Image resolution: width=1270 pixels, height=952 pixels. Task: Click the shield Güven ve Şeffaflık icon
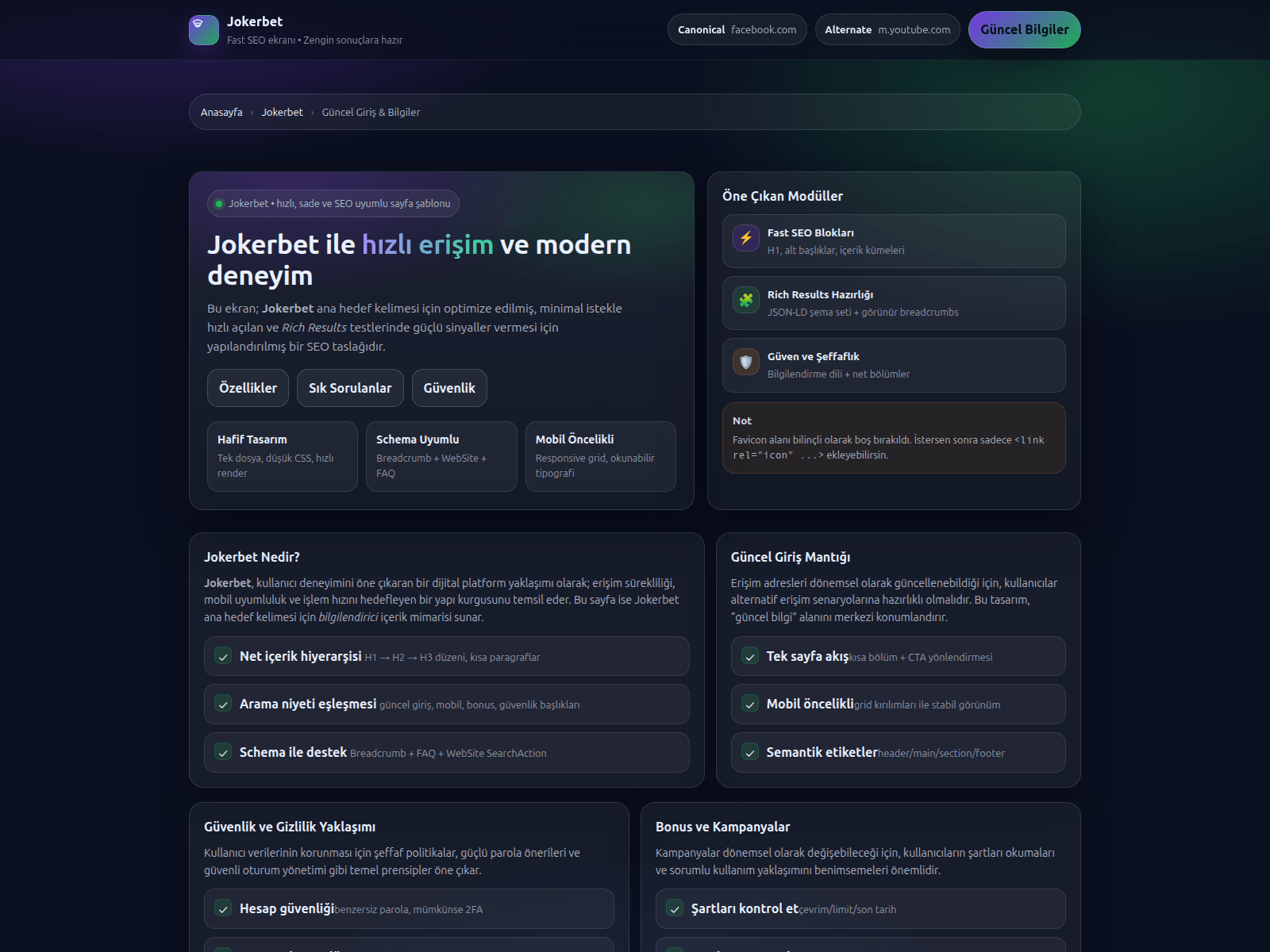[x=746, y=362]
